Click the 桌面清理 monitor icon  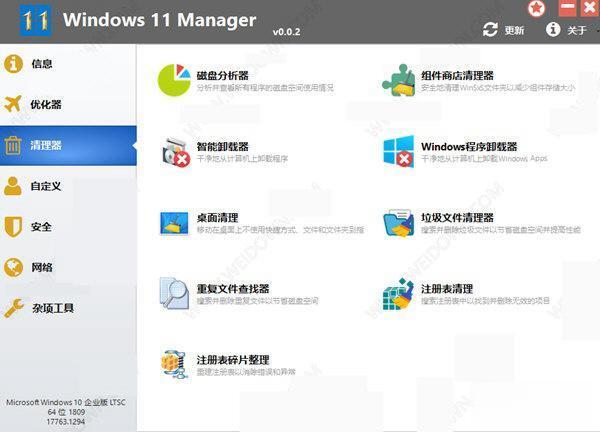click(175, 223)
